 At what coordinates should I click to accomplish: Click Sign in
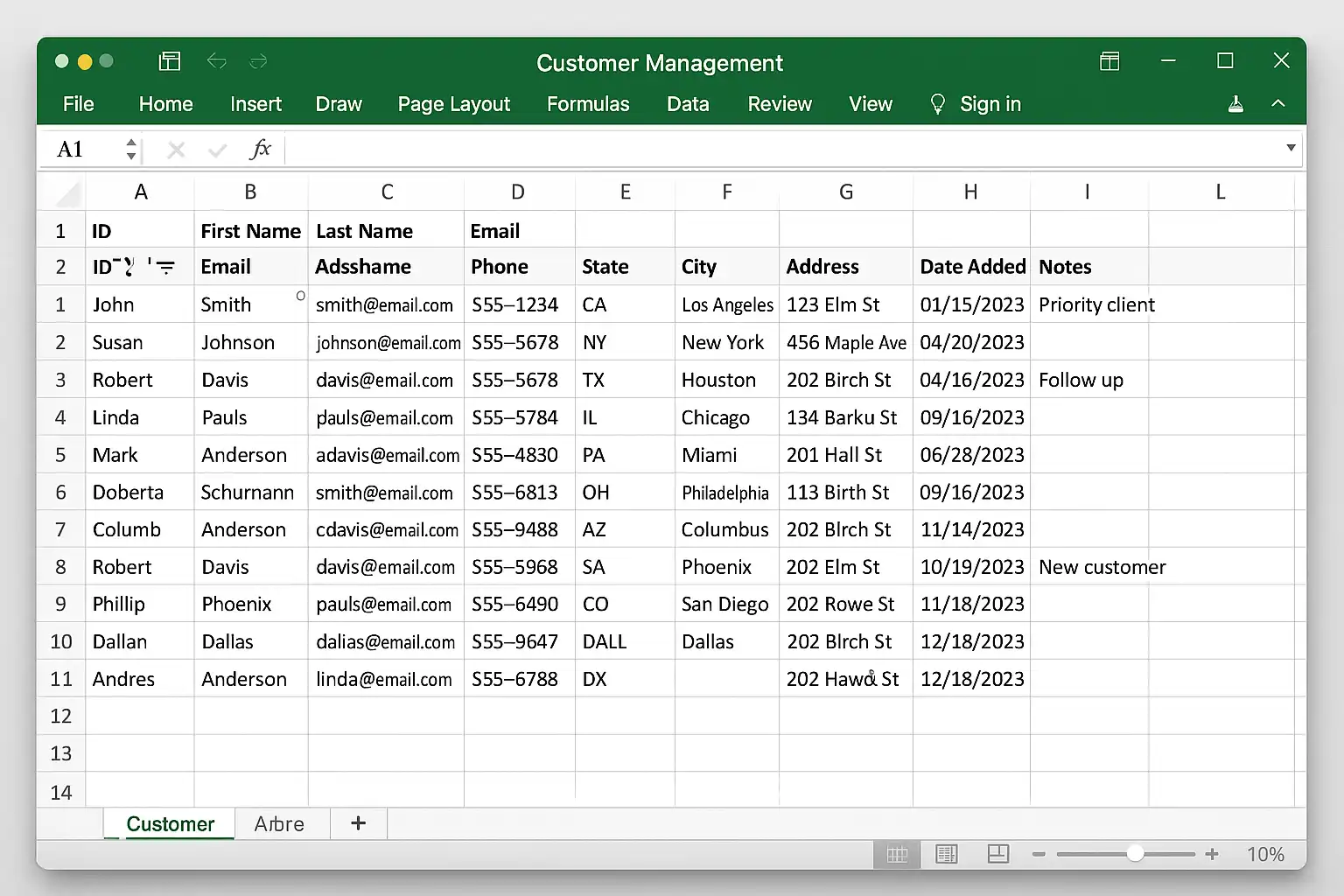pyautogui.click(x=990, y=104)
